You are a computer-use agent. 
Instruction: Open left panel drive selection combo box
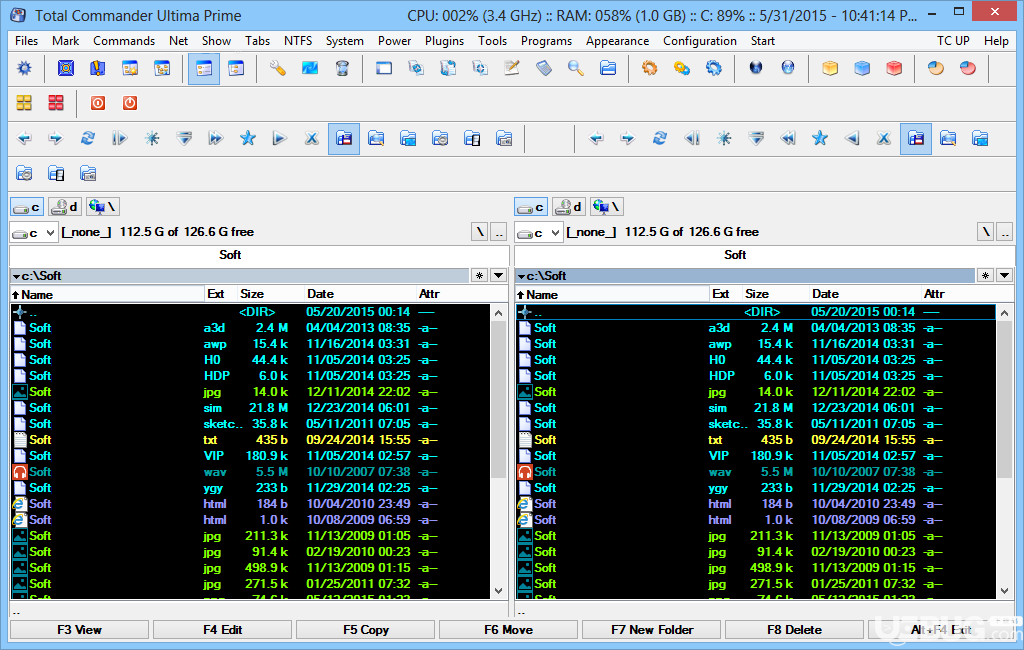point(34,233)
